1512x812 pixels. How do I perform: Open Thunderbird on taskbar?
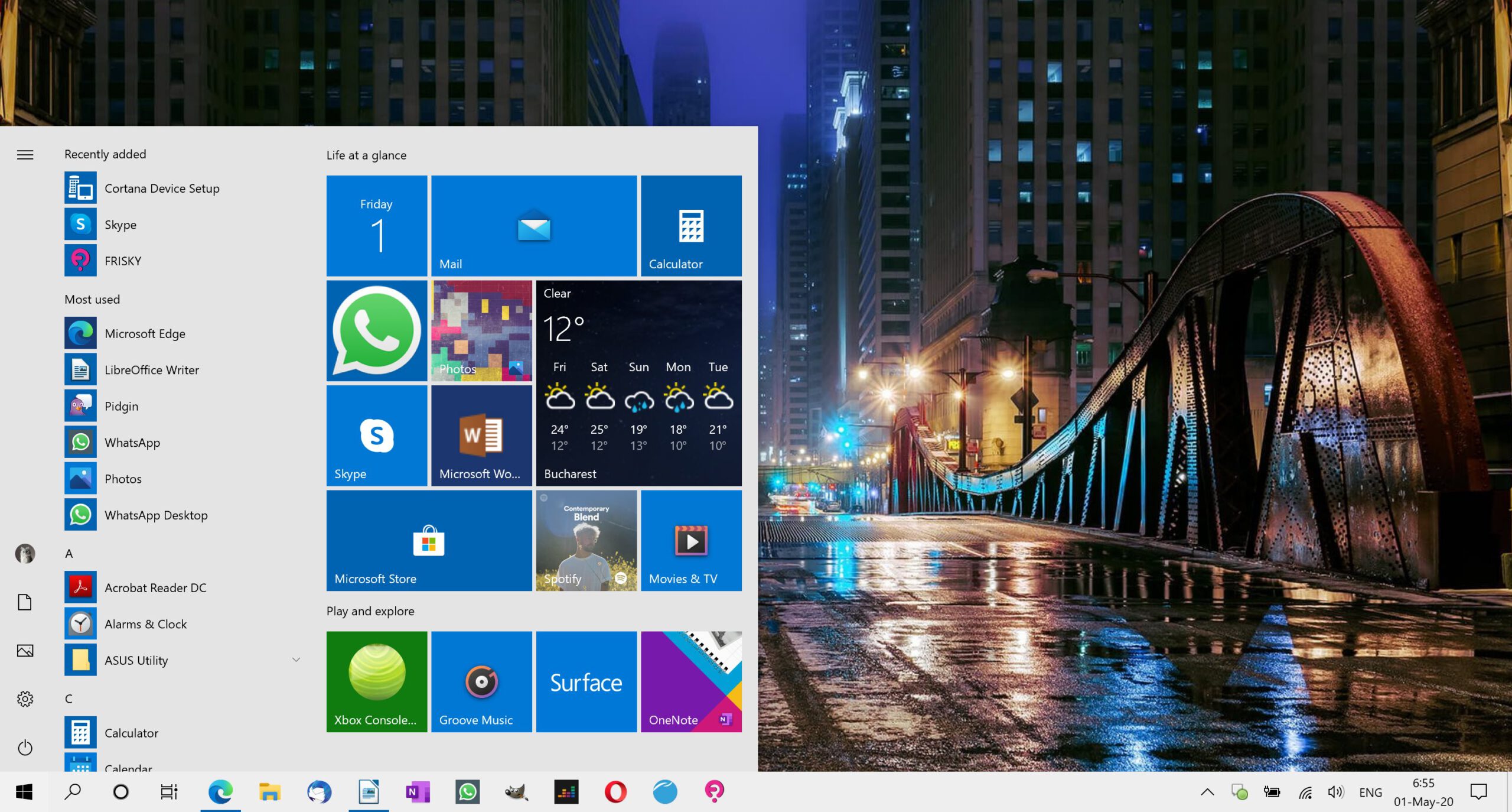tap(320, 792)
